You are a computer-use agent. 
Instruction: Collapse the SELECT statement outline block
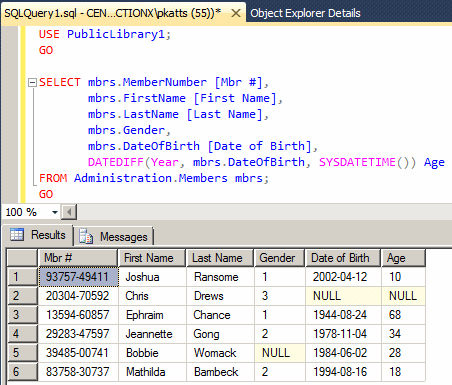tap(32, 82)
